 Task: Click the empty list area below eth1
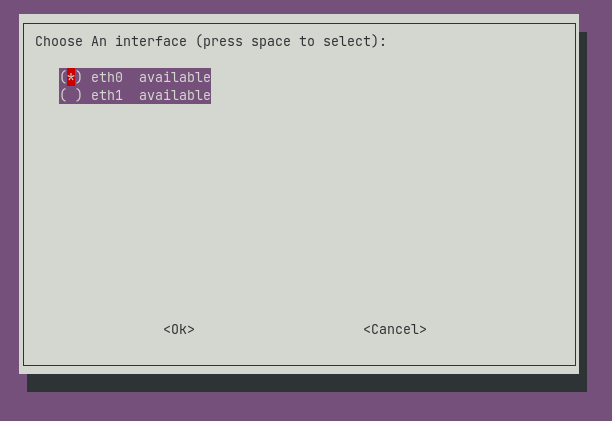(x=300, y=200)
